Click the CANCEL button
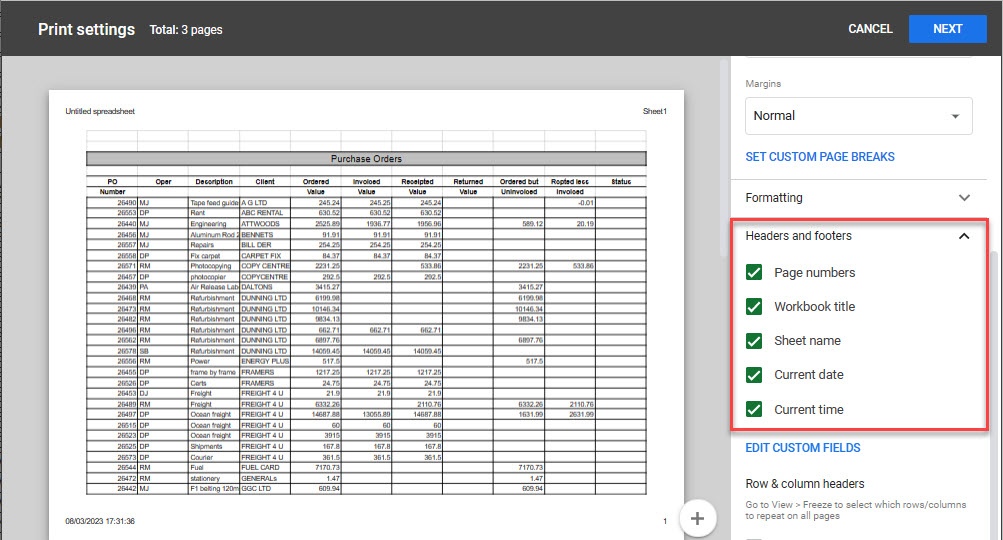 (x=870, y=29)
